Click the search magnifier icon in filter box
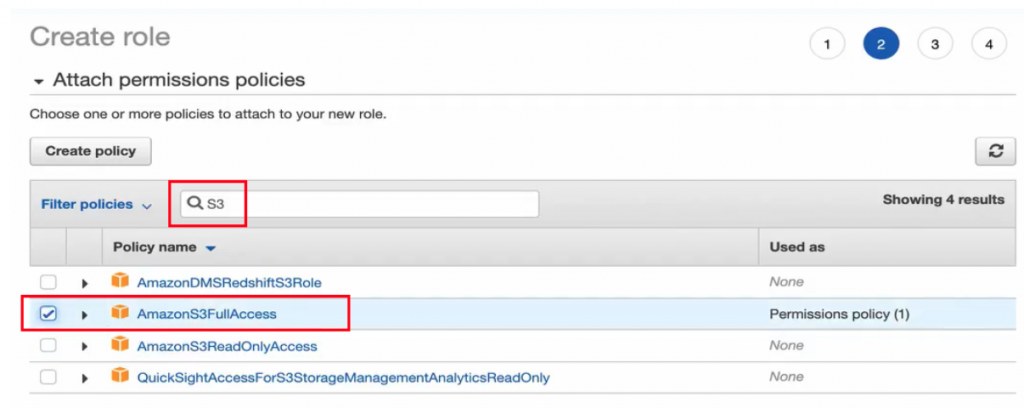1024x408 pixels. click(195, 204)
